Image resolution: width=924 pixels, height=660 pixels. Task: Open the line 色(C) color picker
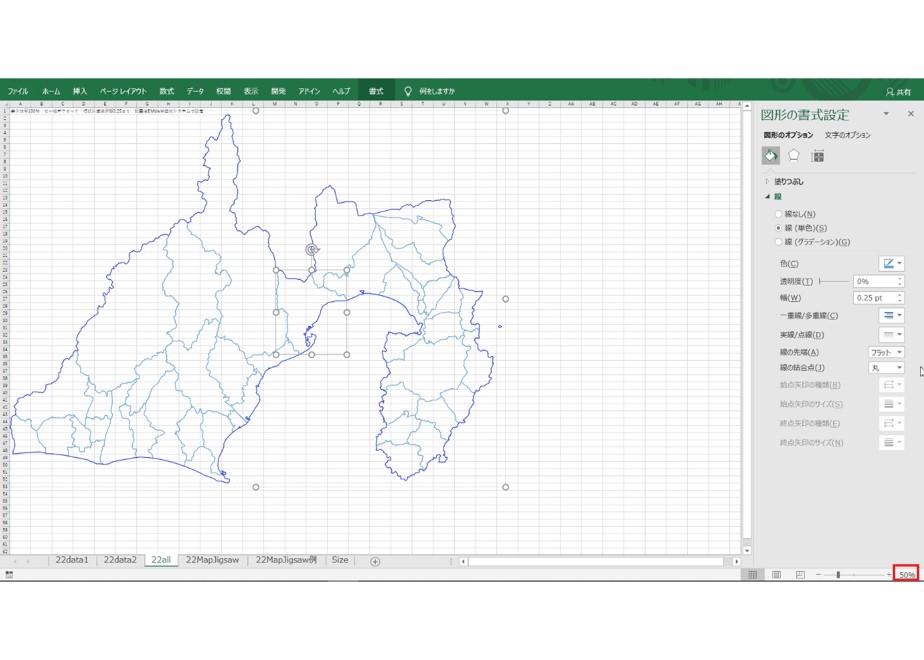[892, 263]
